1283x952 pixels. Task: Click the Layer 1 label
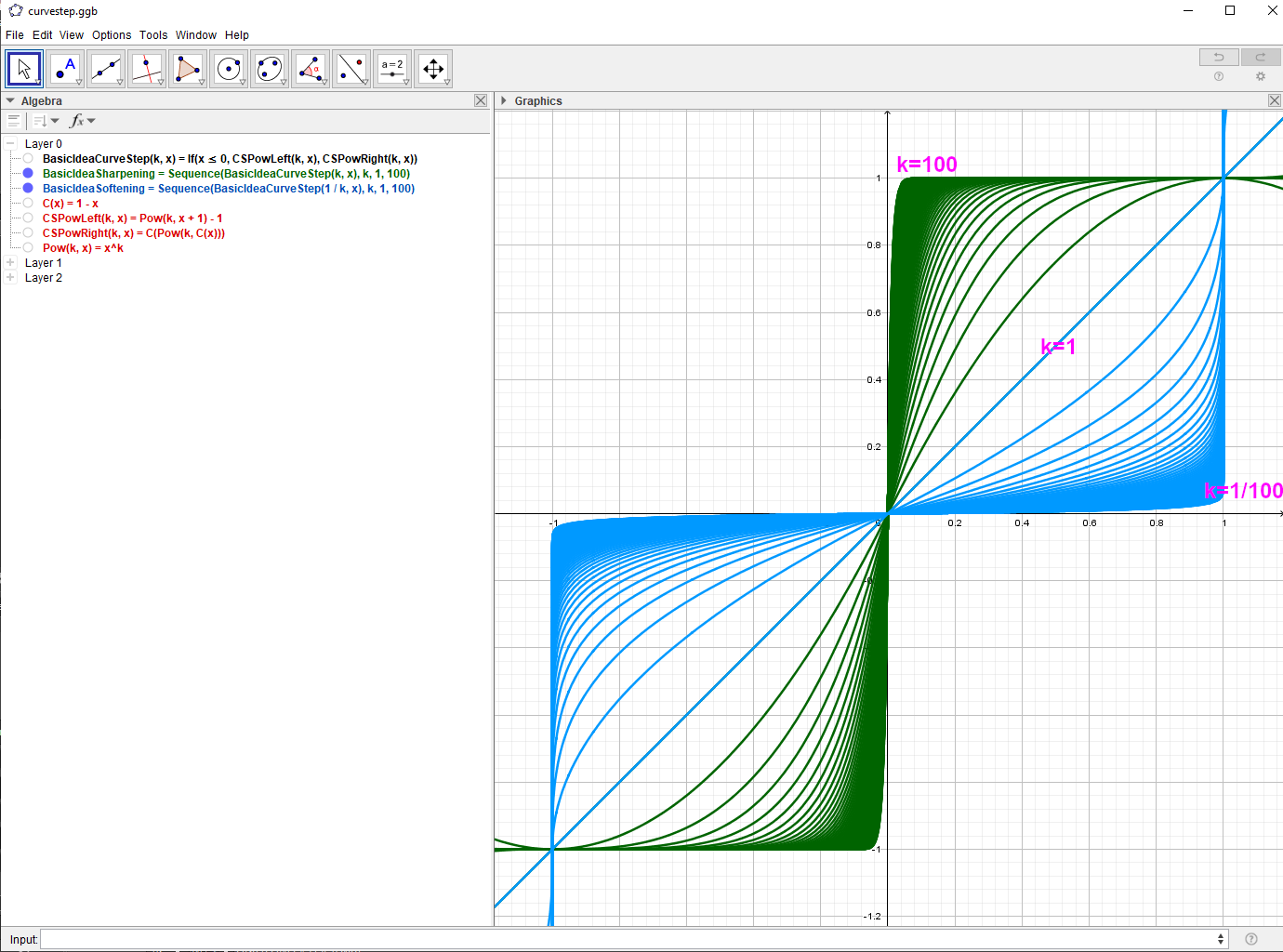[x=44, y=263]
